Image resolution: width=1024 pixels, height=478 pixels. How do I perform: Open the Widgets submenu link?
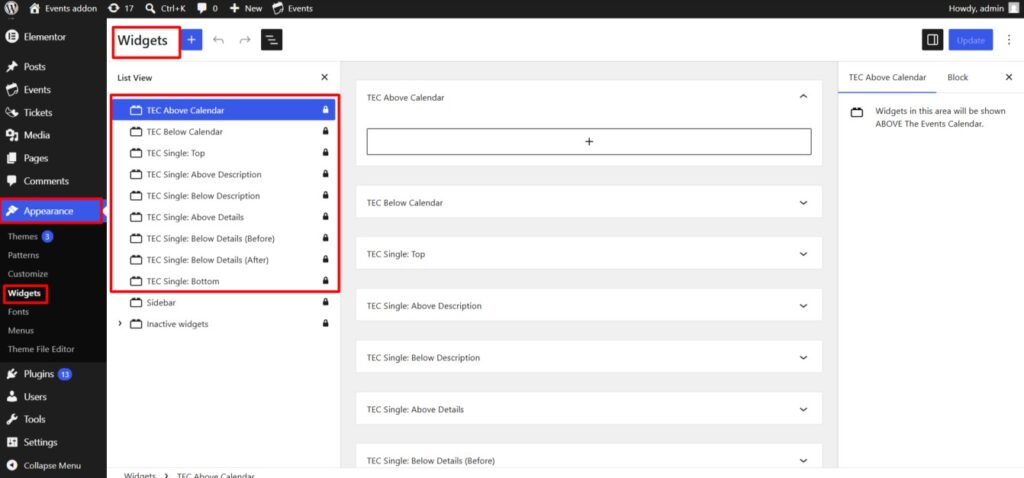pyautogui.click(x=24, y=293)
